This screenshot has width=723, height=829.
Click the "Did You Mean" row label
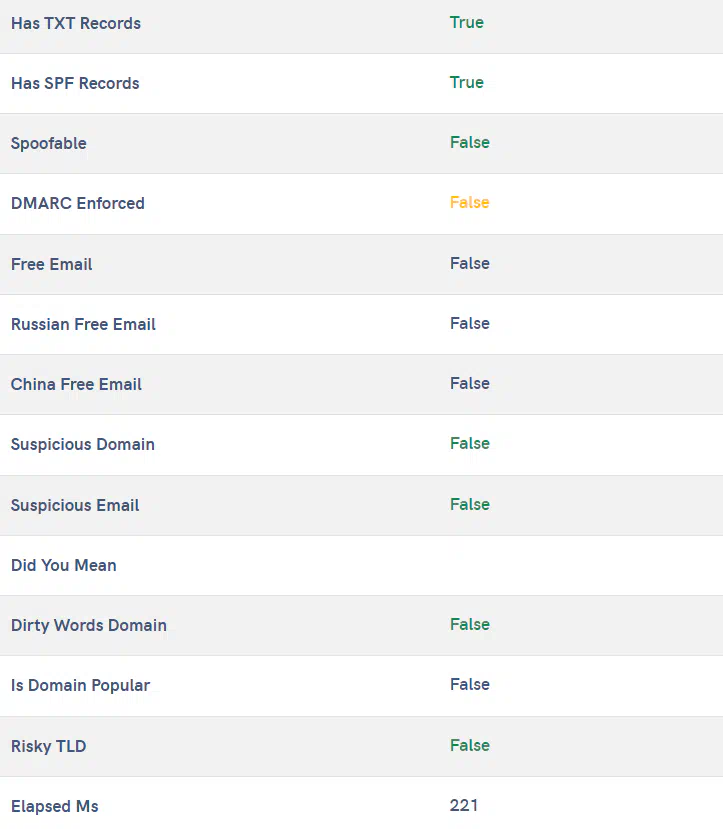point(64,565)
